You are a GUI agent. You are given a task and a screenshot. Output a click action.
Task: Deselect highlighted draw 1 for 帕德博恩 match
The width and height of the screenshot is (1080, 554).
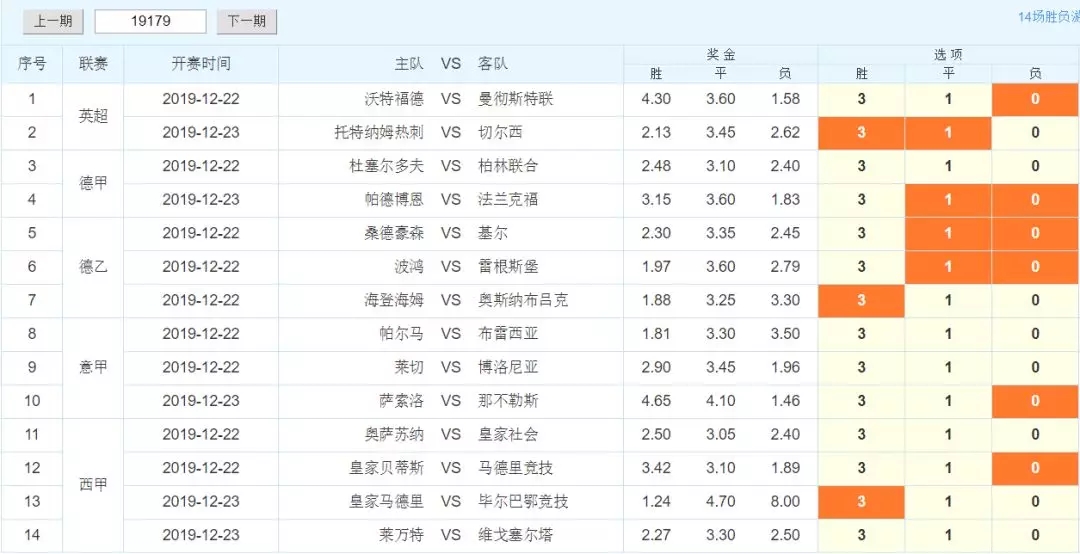(x=948, y=199)
